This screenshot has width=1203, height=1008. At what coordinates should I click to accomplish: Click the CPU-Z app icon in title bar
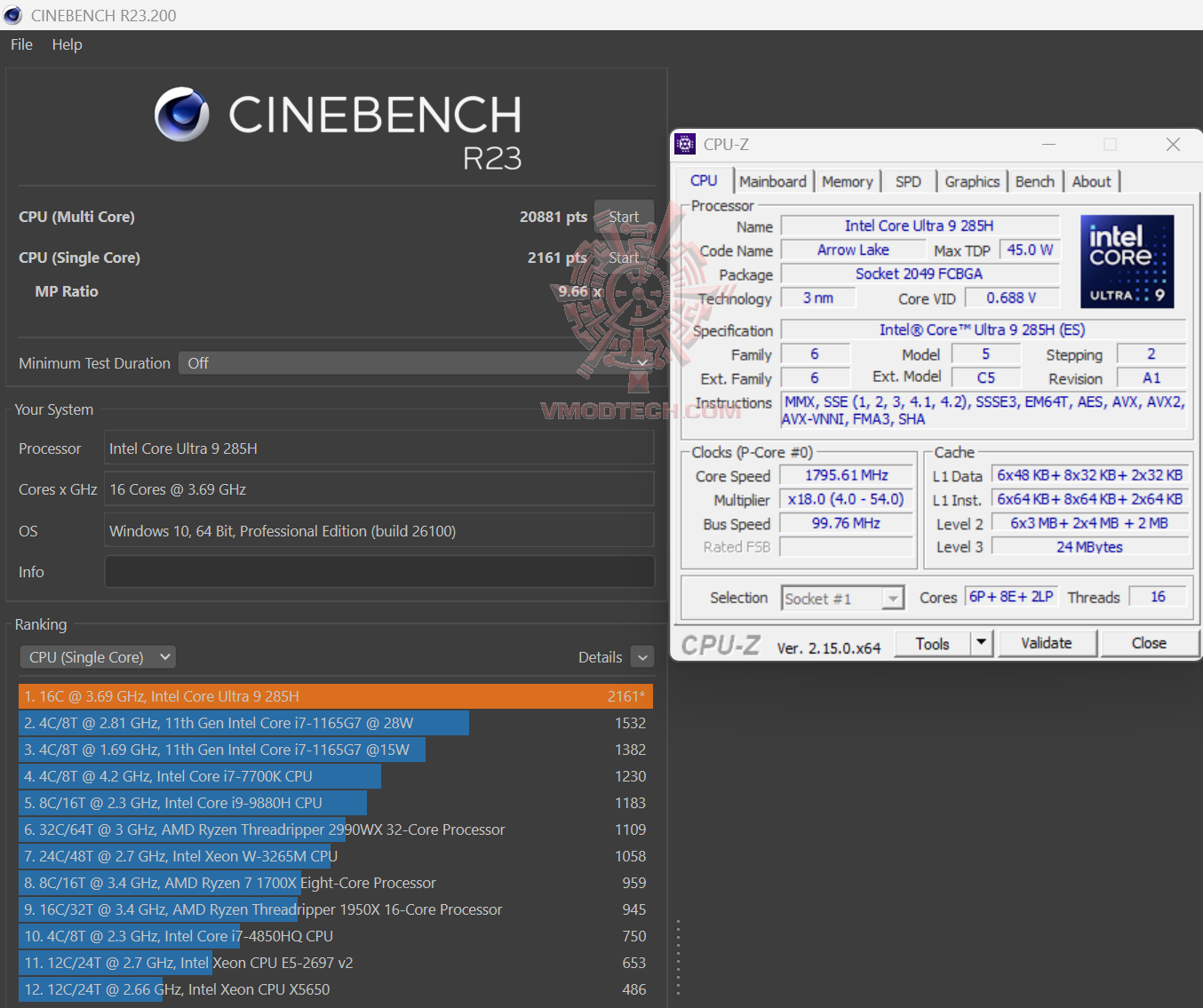click(685, 144)
